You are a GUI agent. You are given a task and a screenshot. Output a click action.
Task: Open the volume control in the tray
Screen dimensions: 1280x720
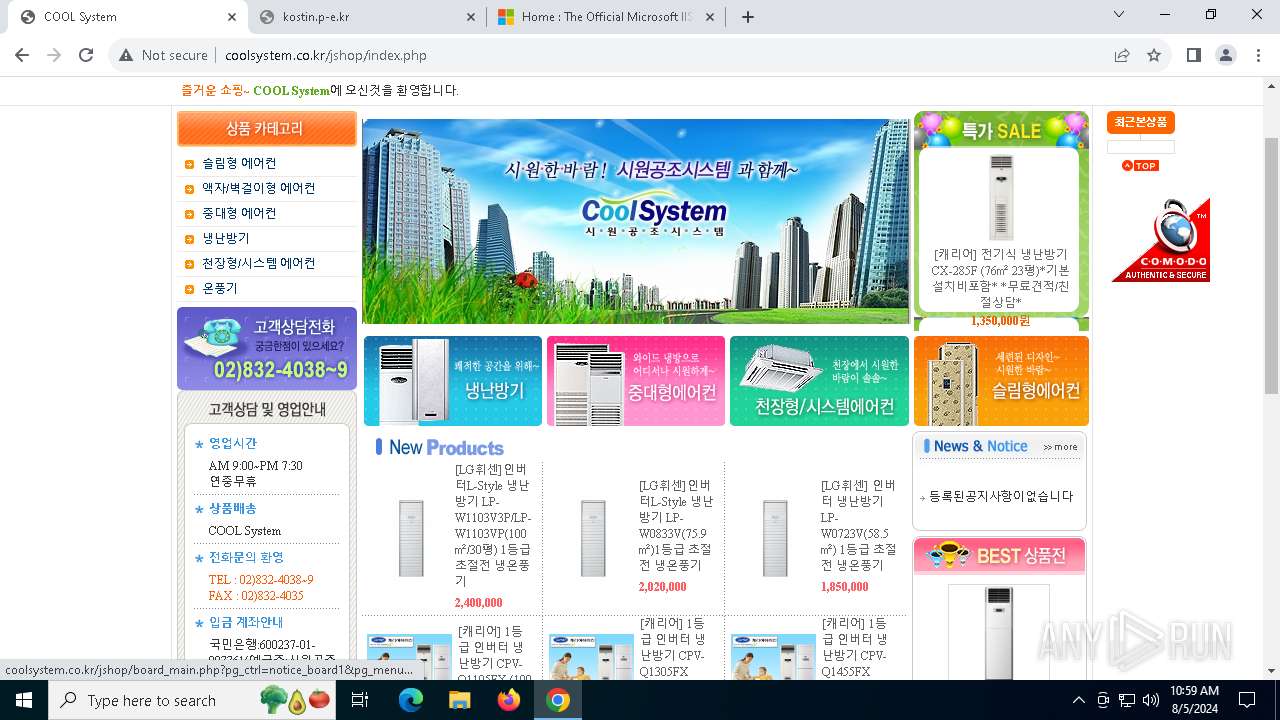(1151, 700)
